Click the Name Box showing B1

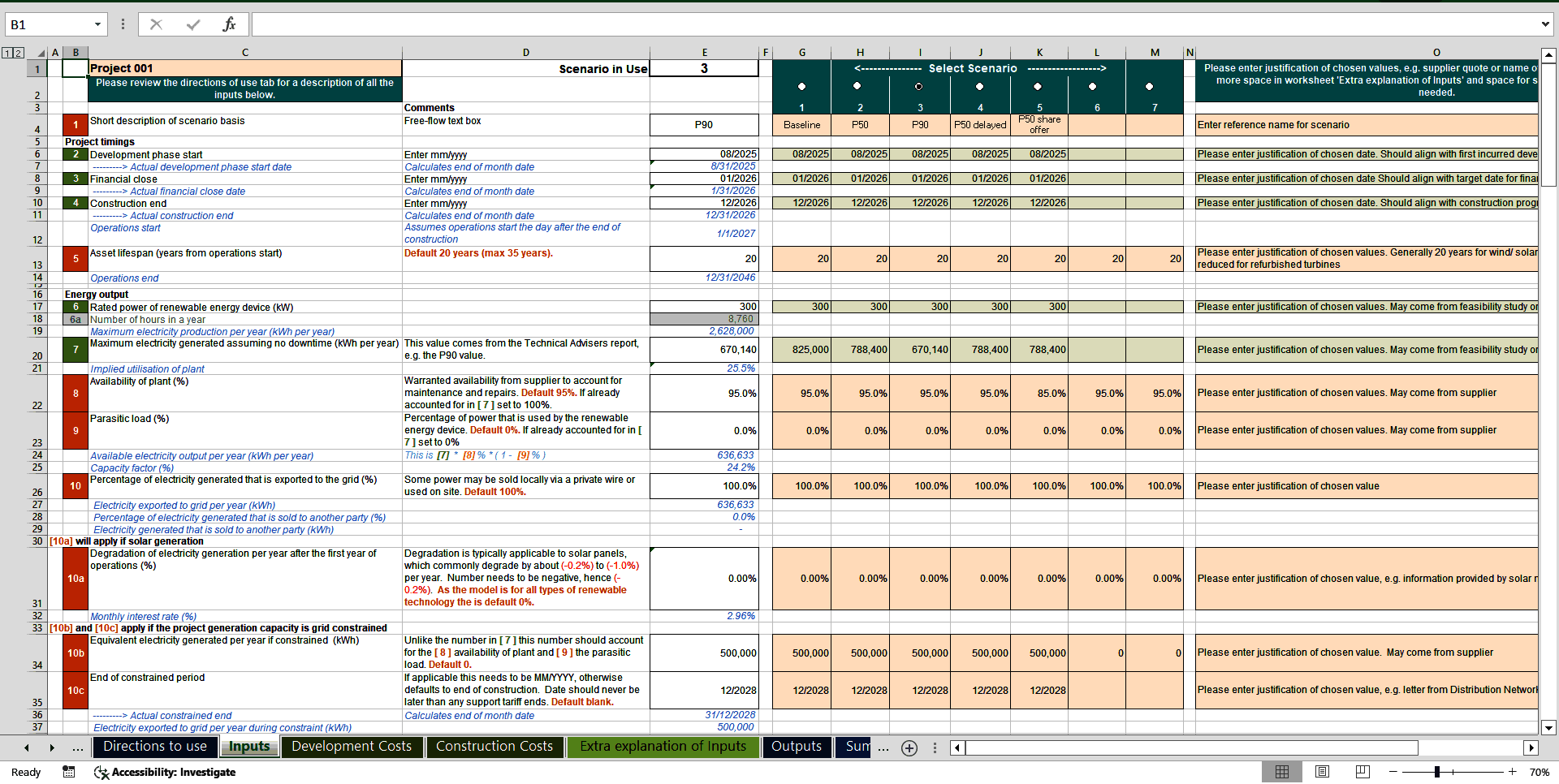tap(49, 24)
